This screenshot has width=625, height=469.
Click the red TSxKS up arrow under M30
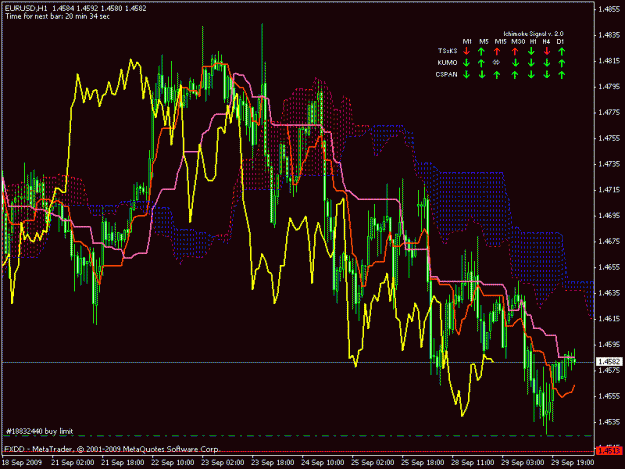pyautogui.click(x=515, y=51)
